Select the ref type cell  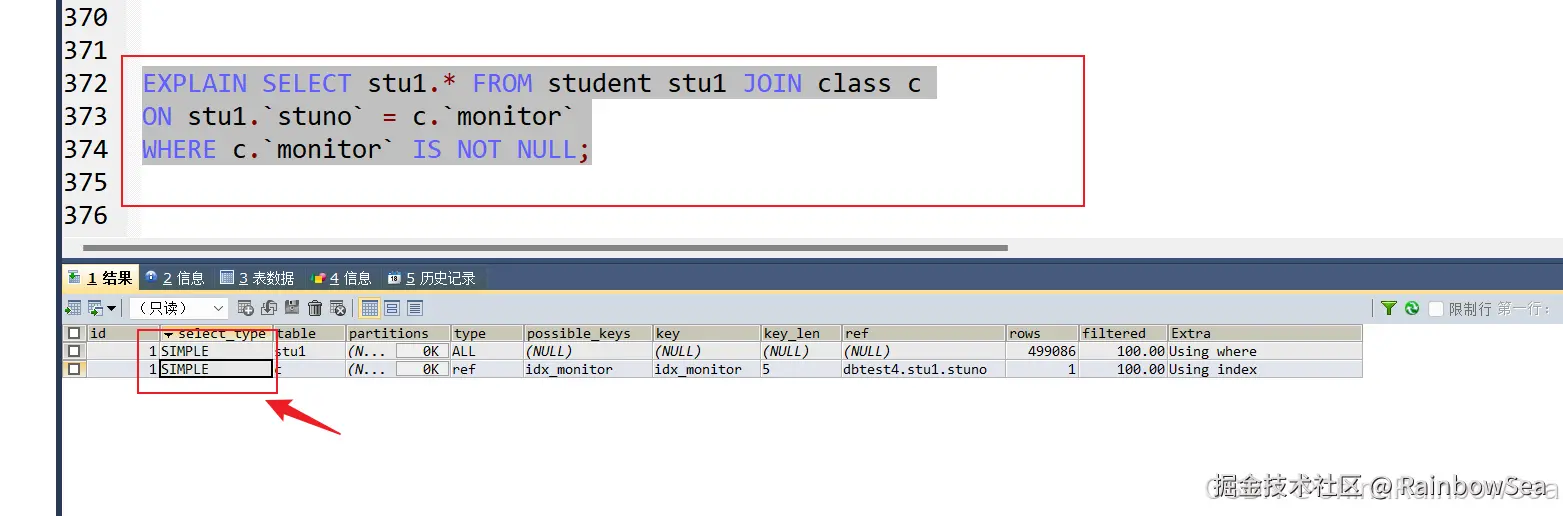click(x=487, y=369)
